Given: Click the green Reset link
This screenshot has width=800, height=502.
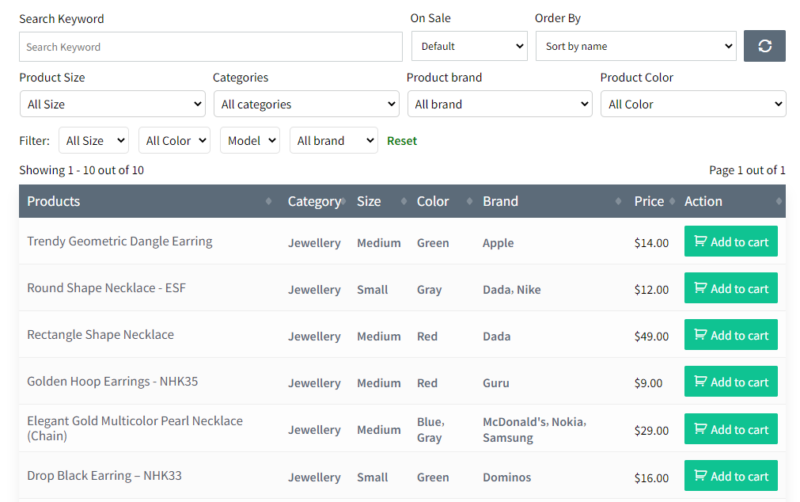Looking at the screenshot, I should click(402, 141).
